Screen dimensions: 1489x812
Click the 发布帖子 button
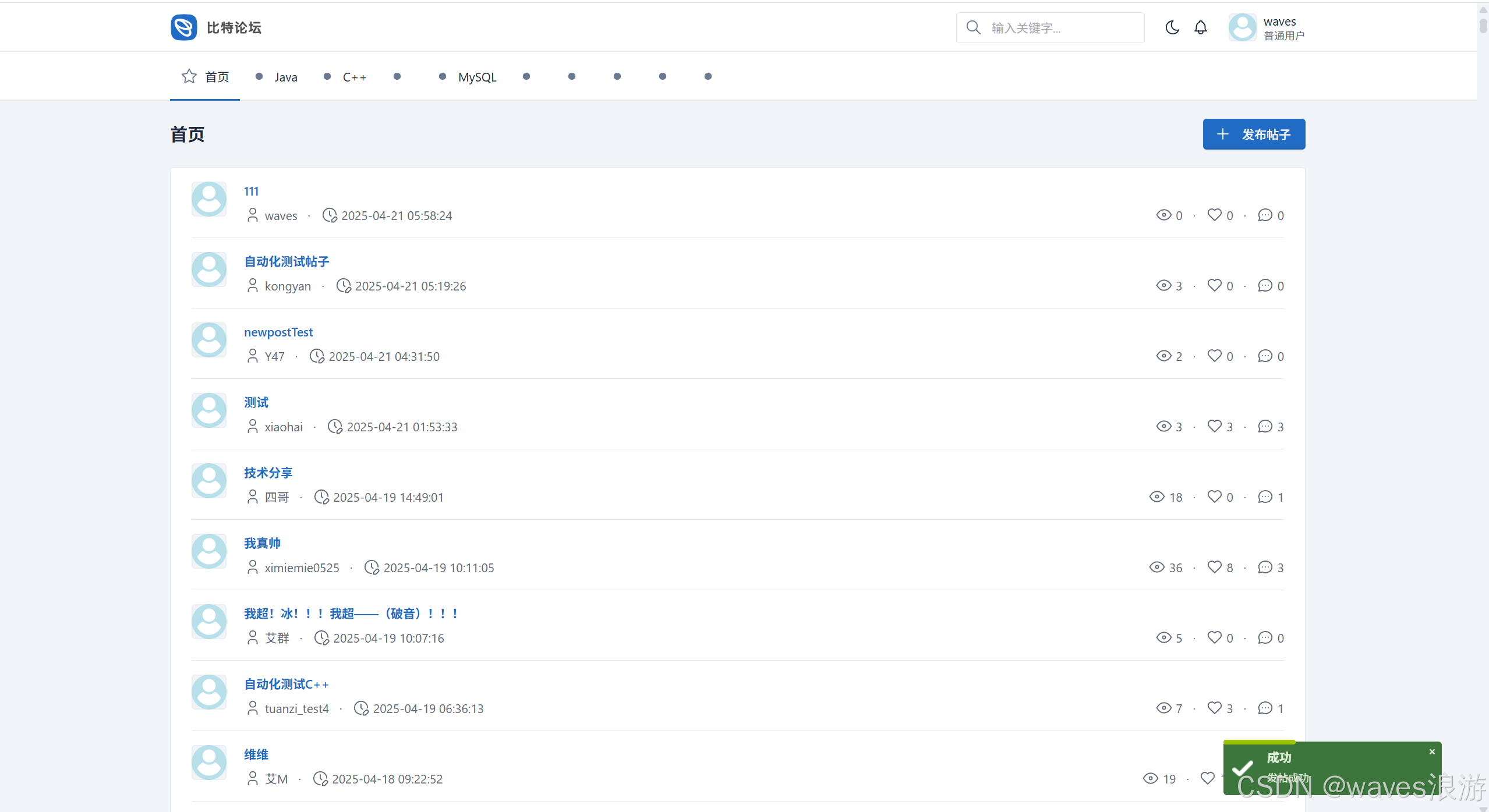1254,134
